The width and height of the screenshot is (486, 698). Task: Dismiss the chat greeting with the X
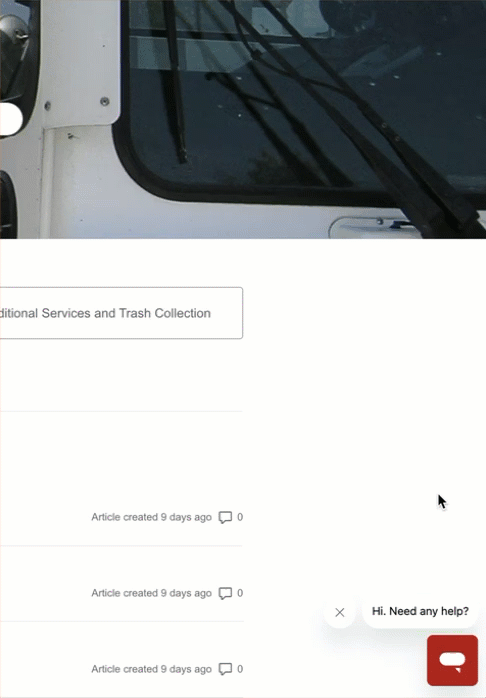point(340,613)
